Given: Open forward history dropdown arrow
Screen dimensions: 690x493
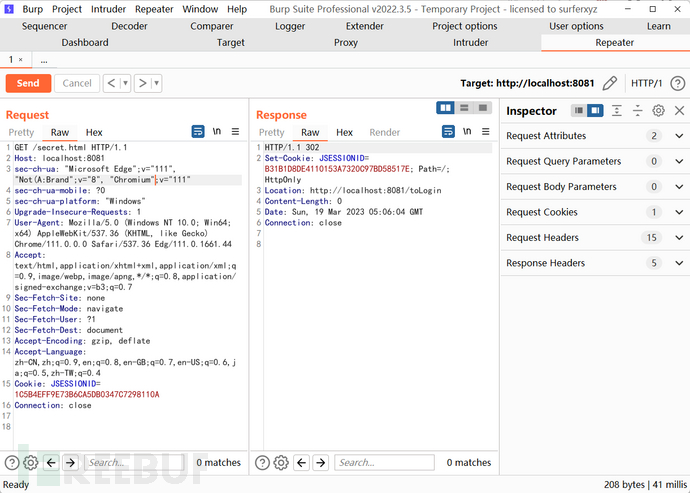Looking at the screenshot, I should [156, 83].
